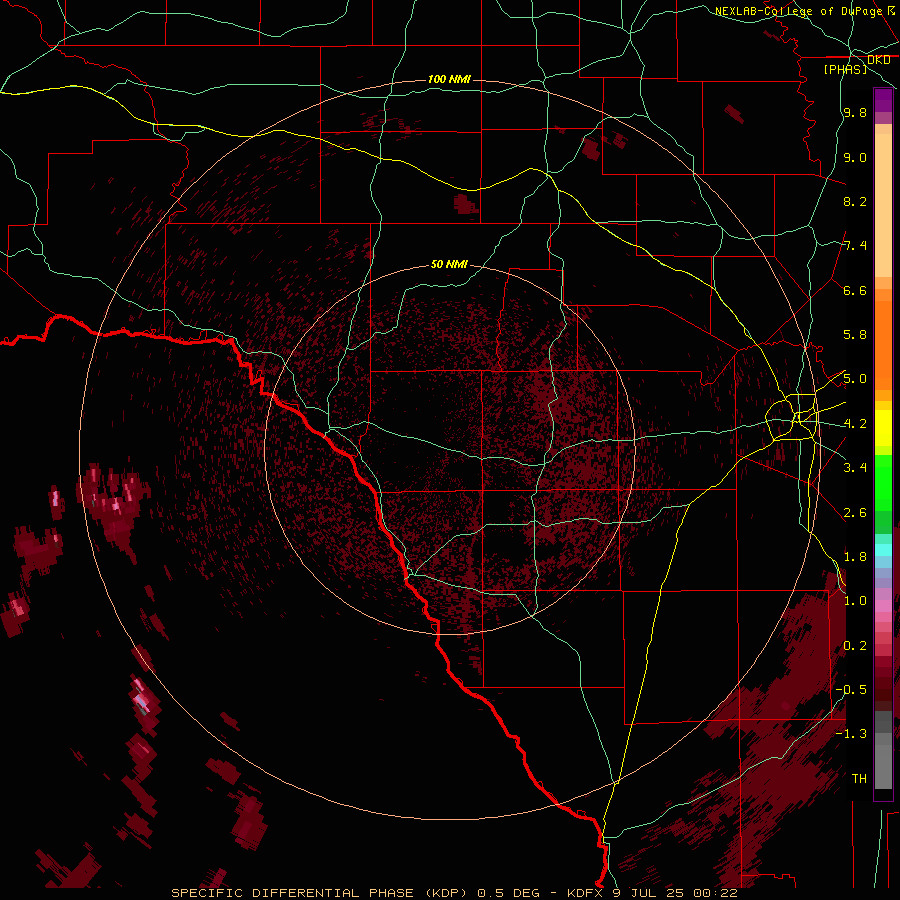Click the 0.5 DEG elevation text

(x=508, y=893)
